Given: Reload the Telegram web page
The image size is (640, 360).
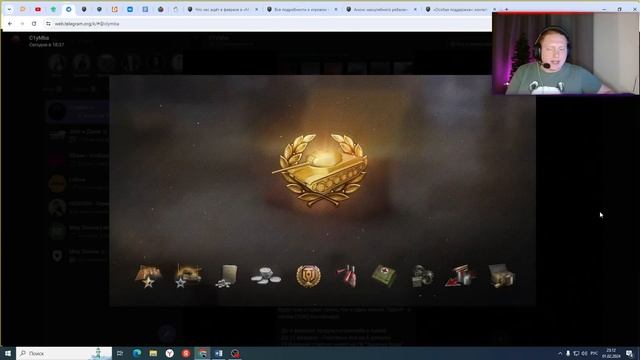Looking at the screenshot, I should 34,24.
